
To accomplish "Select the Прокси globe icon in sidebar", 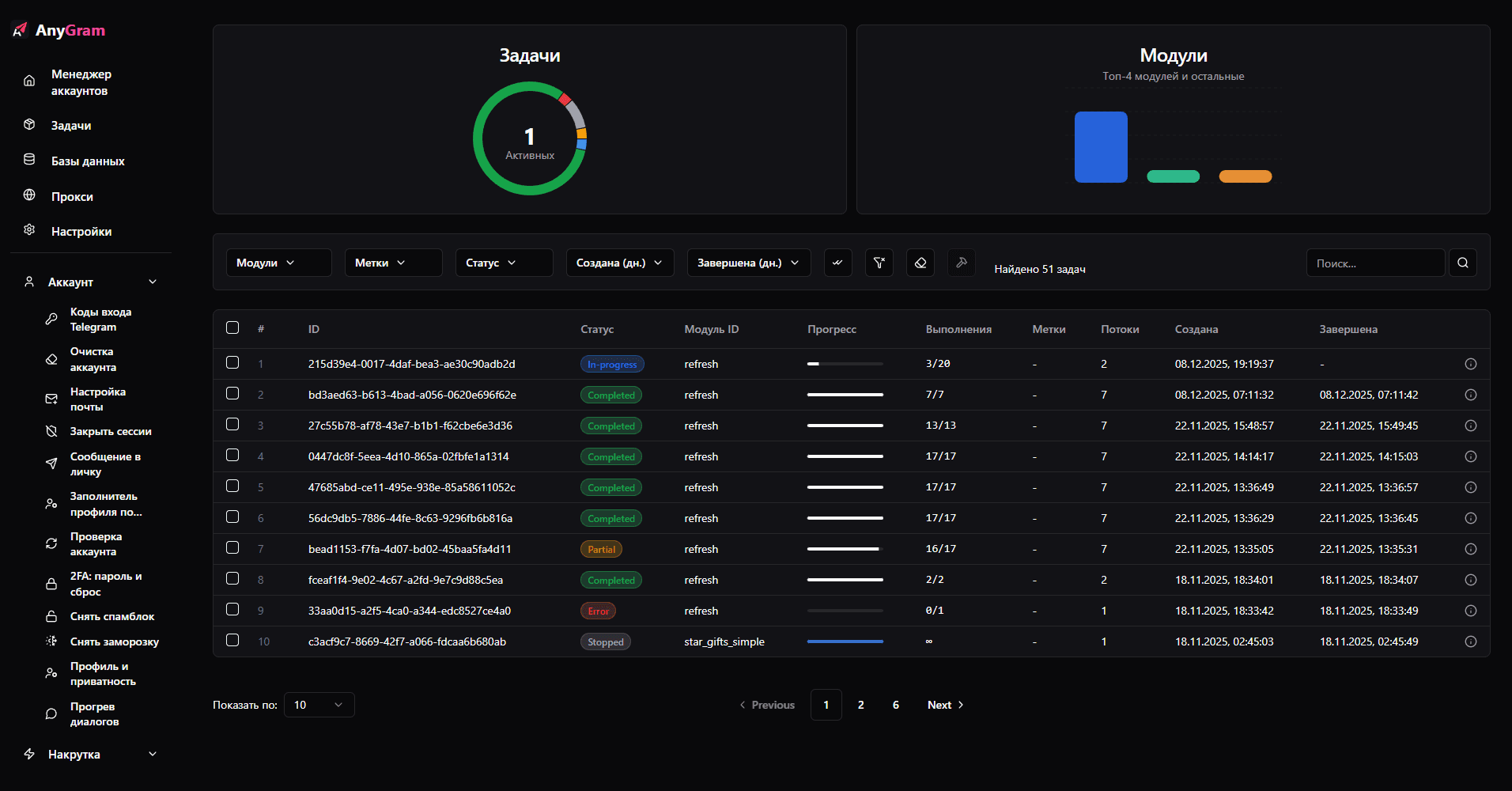I will (28, 195).
